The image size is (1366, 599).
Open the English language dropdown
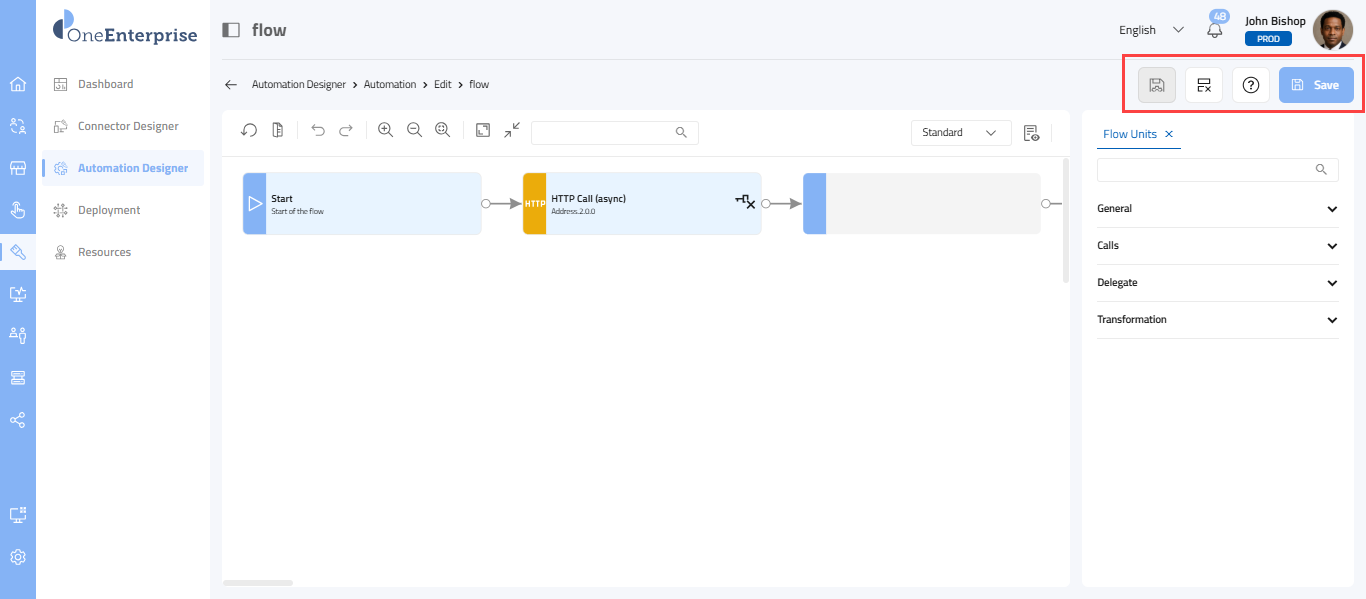[1151, 30]
